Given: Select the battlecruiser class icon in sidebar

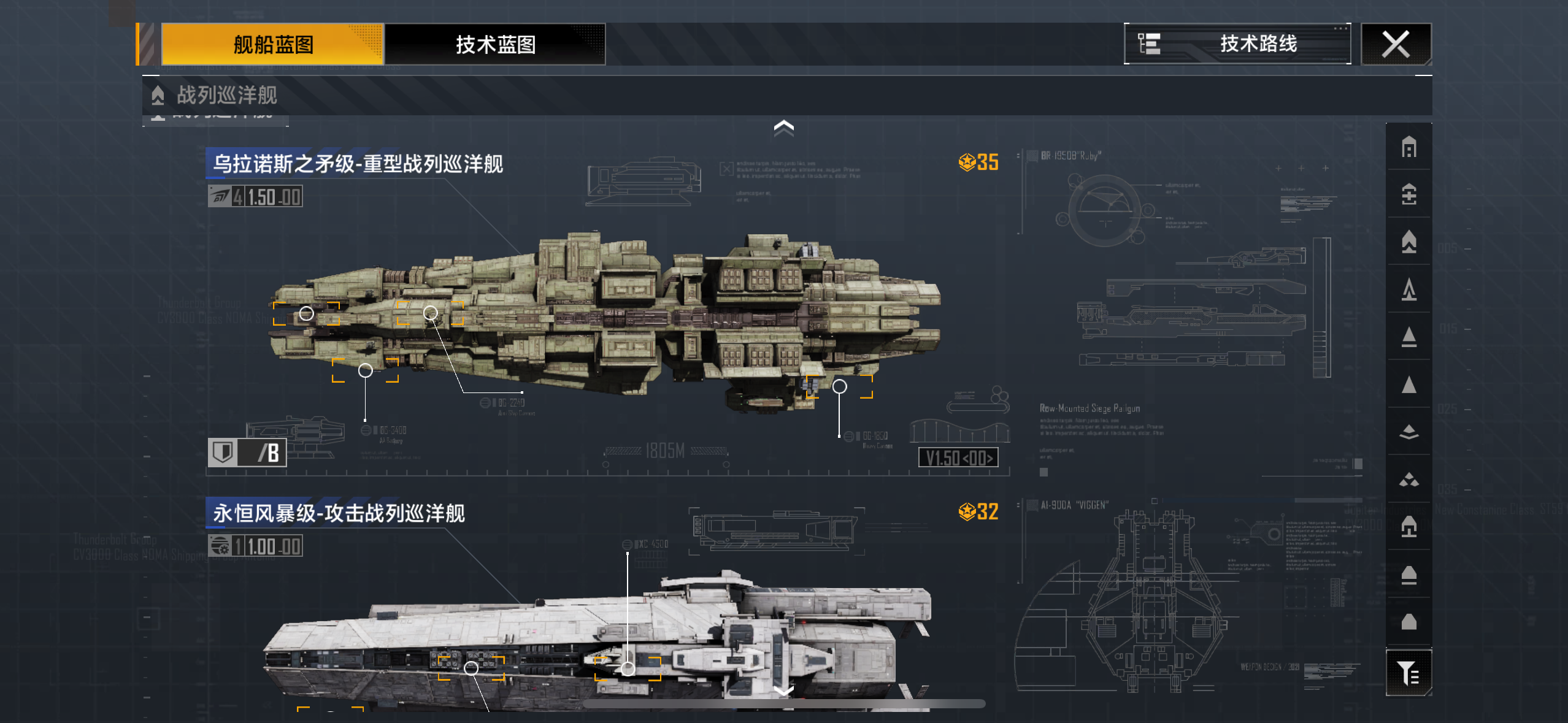Looking at the screenshot, I should [1409, 242].
